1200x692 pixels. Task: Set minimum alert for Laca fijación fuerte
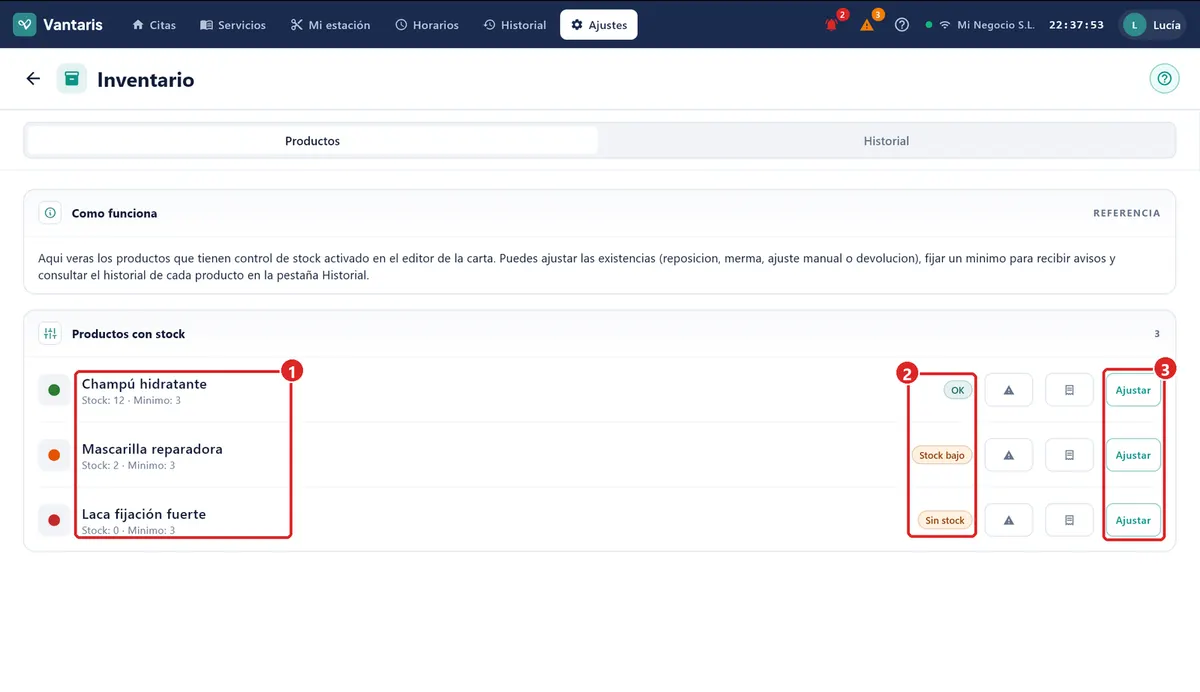1009,520
